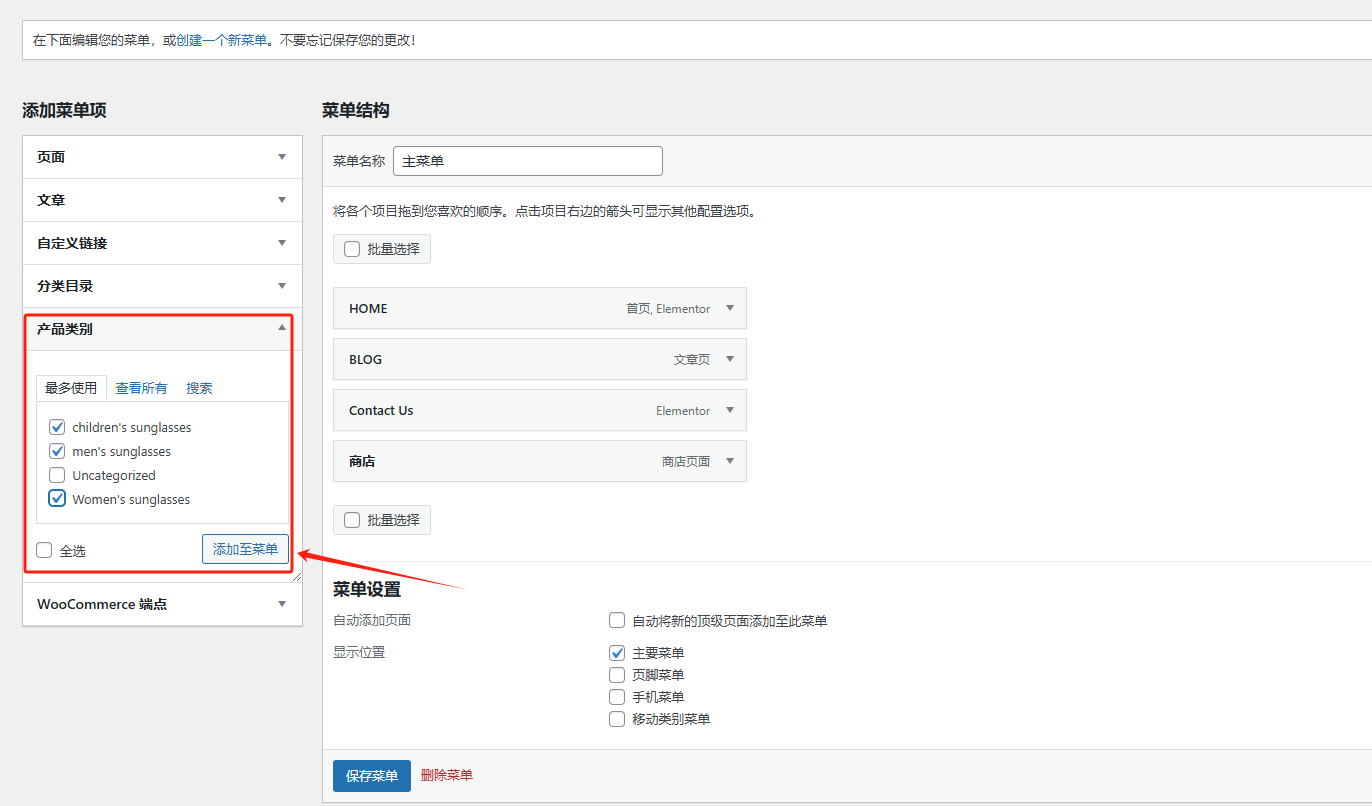Screen dimensions: 1372x806
Task: Enable the 全选 select-all checkbox
Action: [43, 549]
